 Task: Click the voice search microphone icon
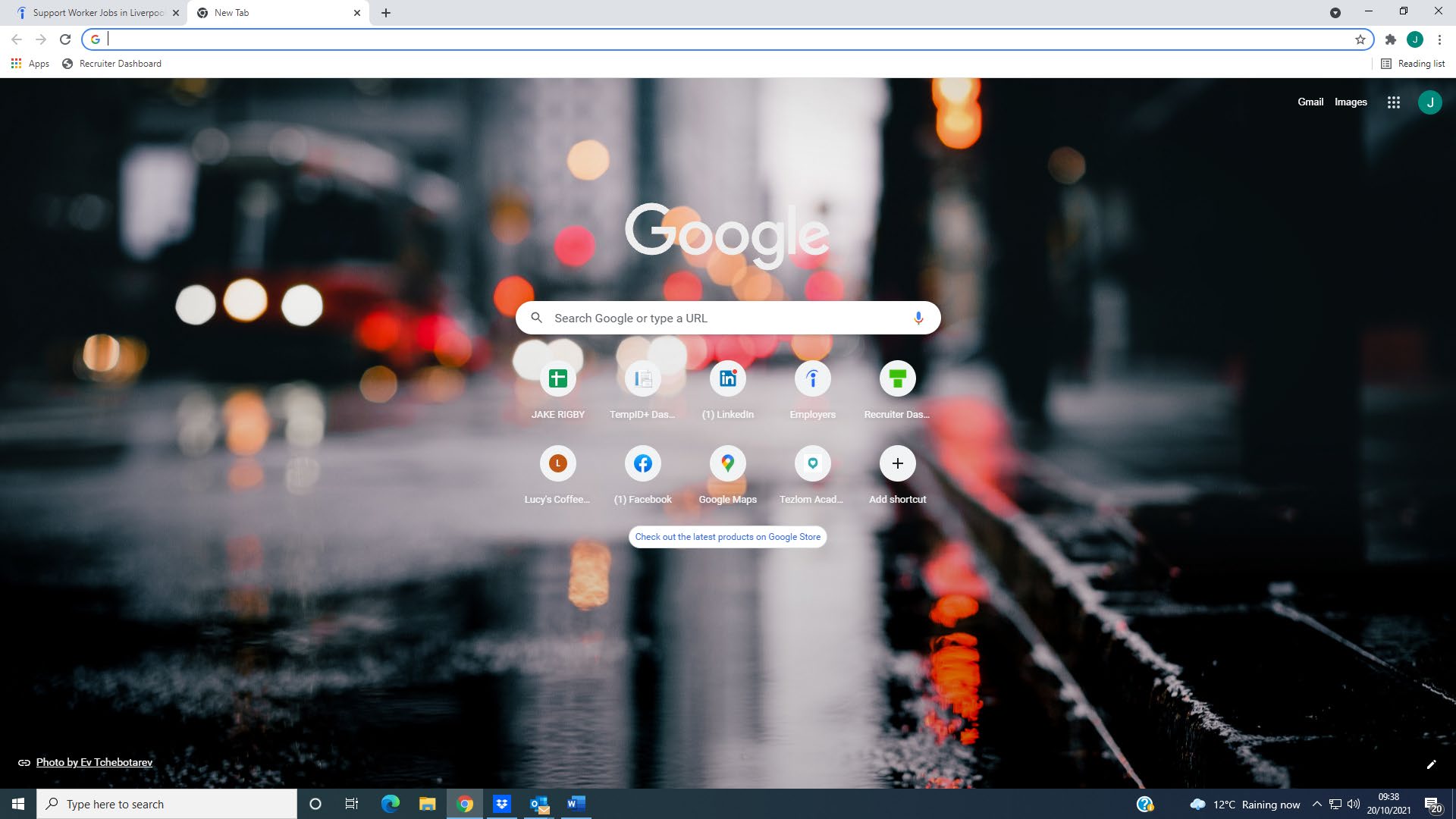pos(918,318)
